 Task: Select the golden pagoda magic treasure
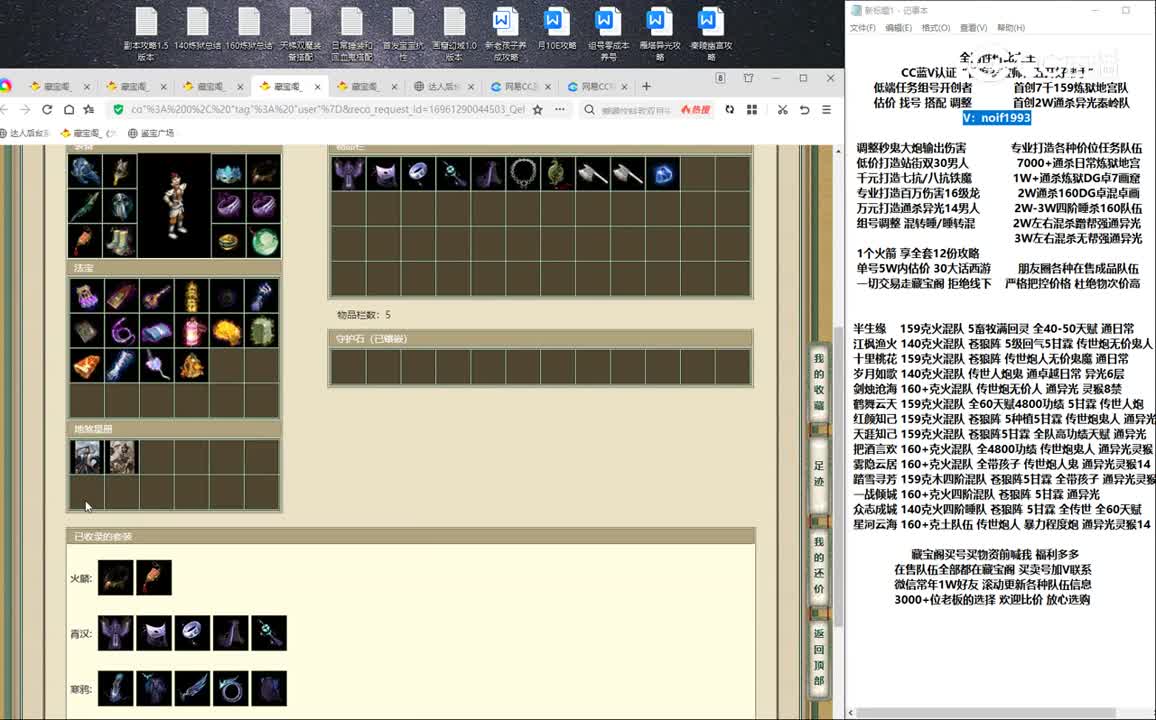coord(192,297)
